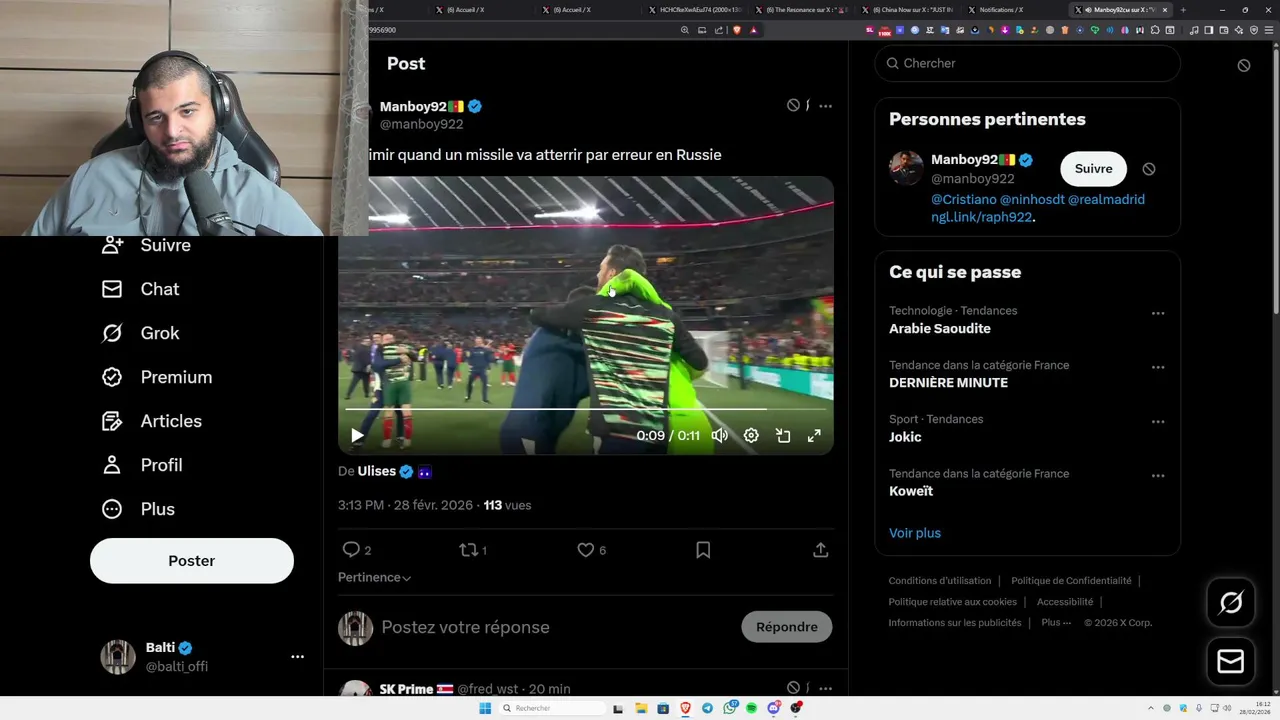The height and width of the screenshot is (720, 1280).
Task: Click the Brave shields icon in address bar
Action: click(x=737, y=30)
